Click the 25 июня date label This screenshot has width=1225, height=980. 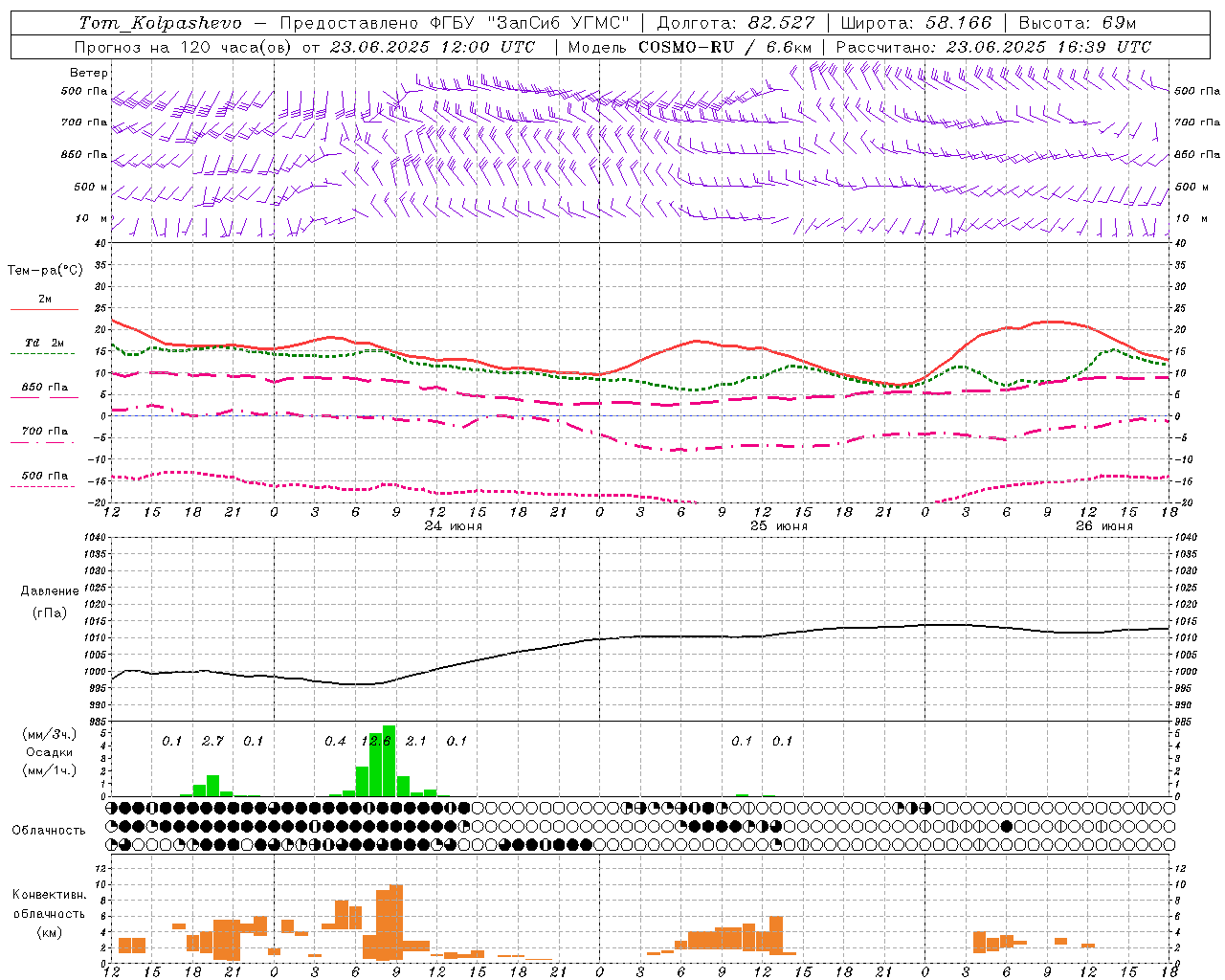click(x=779, y=526)
